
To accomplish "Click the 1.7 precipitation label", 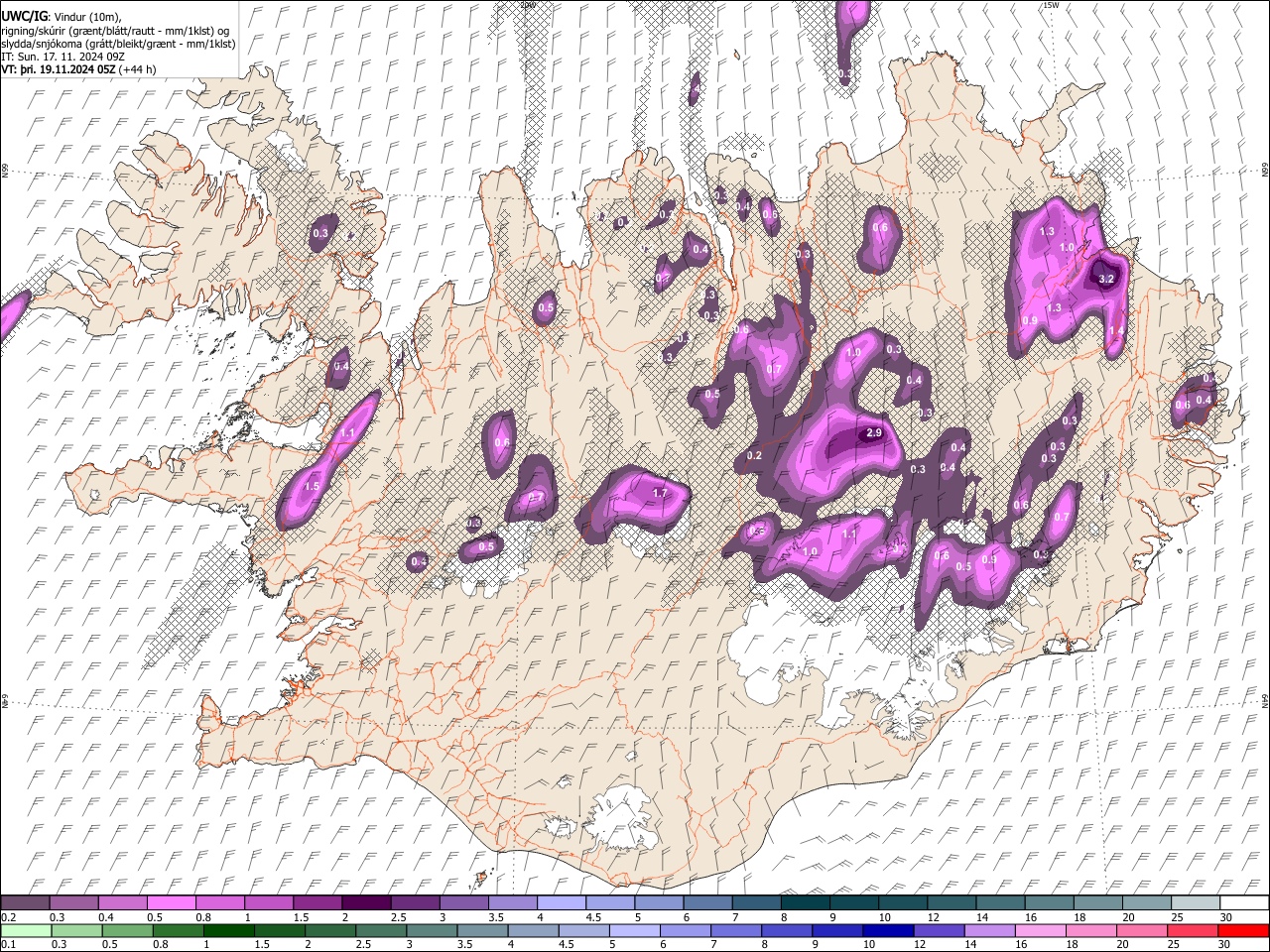I will coord(661,493).
